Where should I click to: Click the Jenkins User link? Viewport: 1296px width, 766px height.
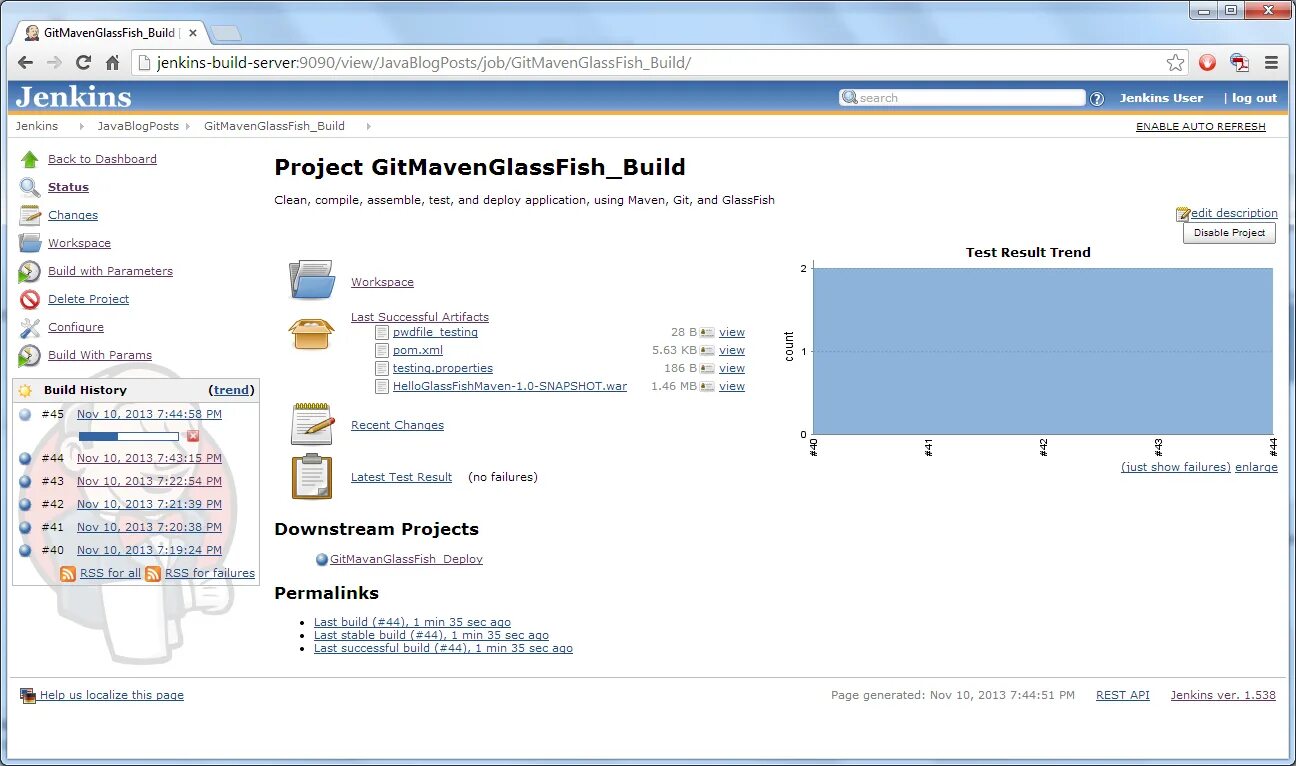click(x=1161, y=98)
